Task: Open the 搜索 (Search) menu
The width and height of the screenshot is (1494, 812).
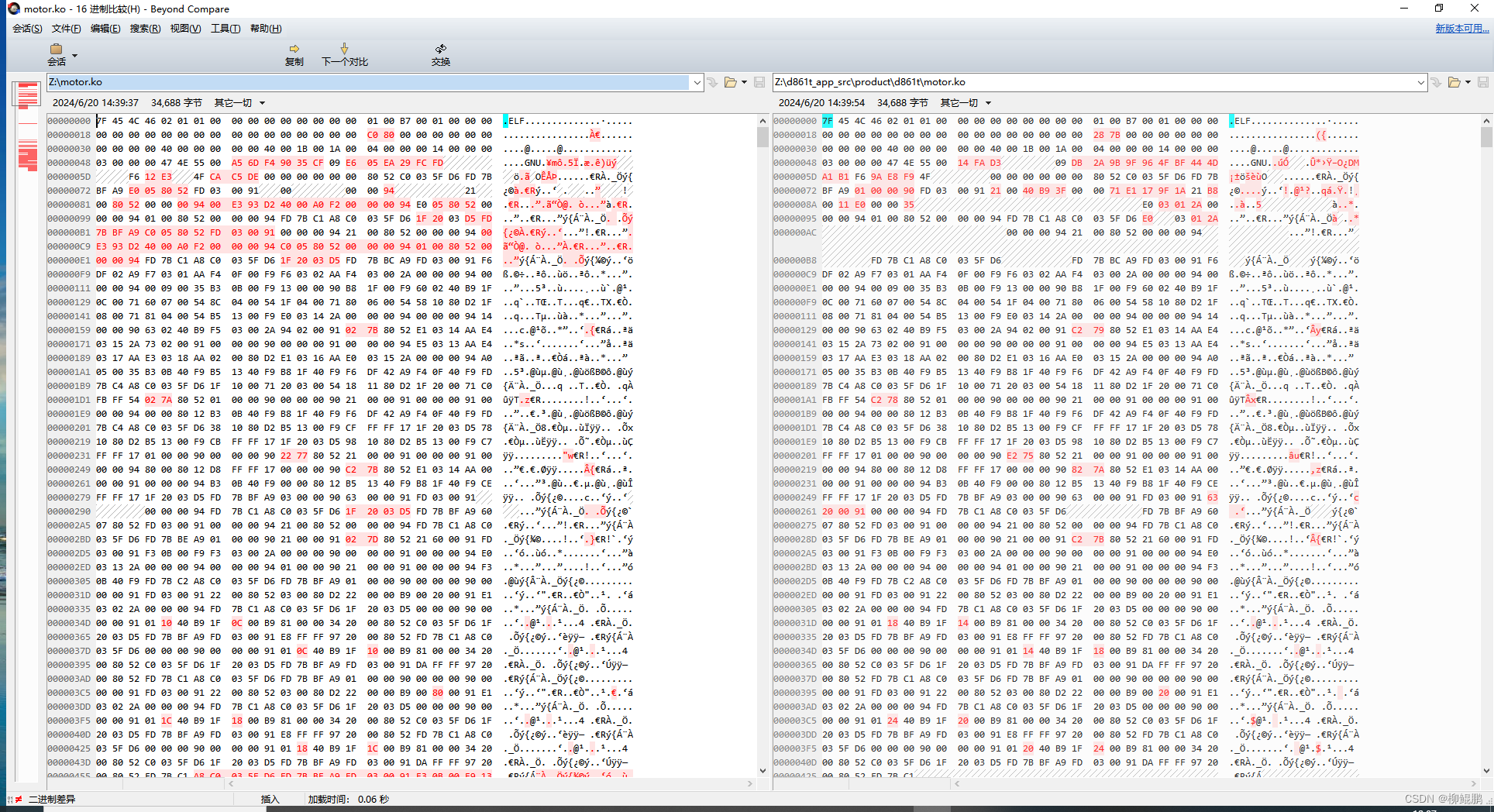Action: (x=145, y=29)
